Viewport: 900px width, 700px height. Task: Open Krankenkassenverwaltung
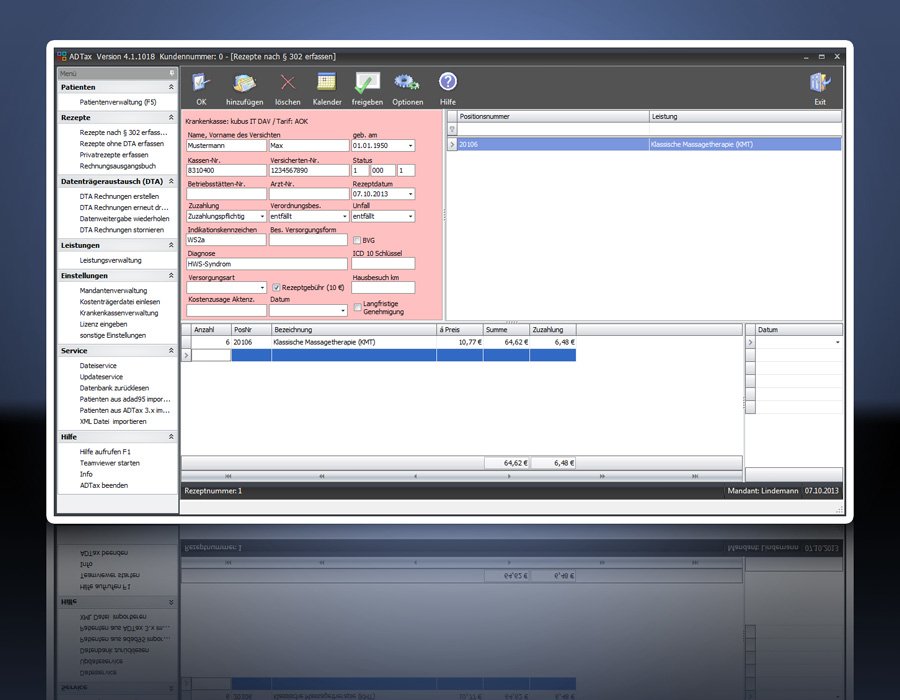pos(119,313)
